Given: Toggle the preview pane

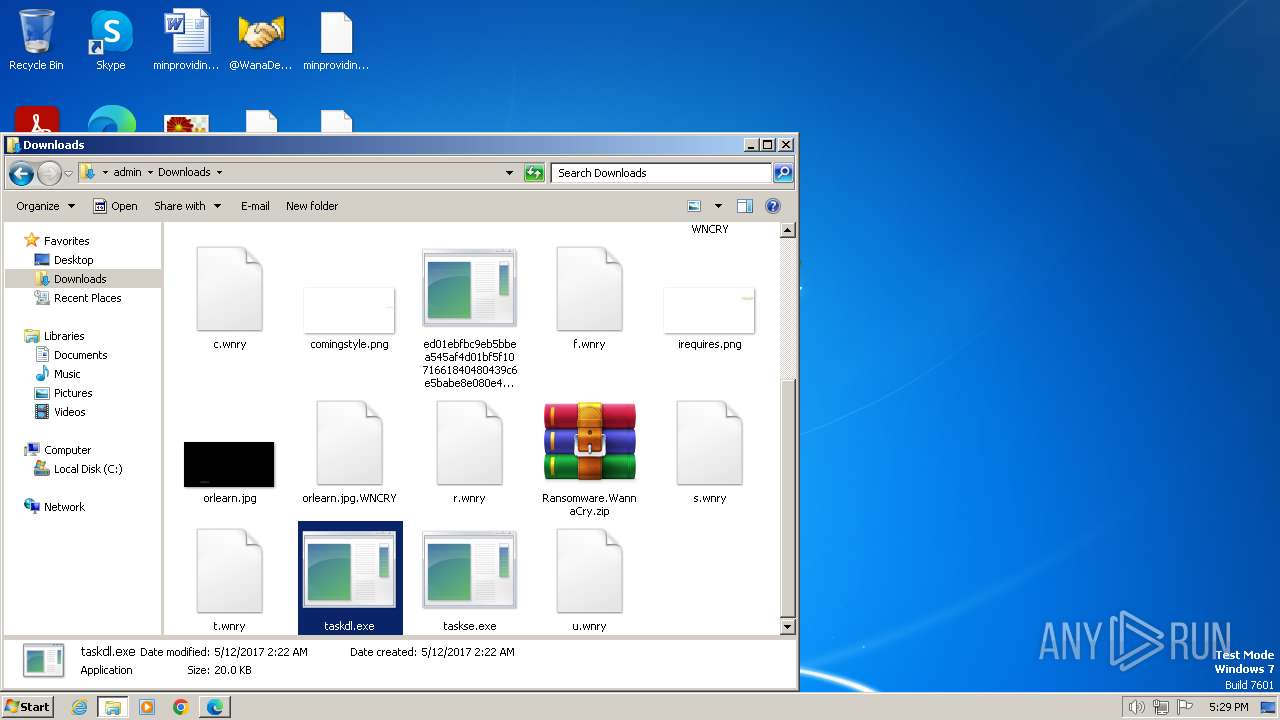Looking at the screenshot, I should pos(745,206).
